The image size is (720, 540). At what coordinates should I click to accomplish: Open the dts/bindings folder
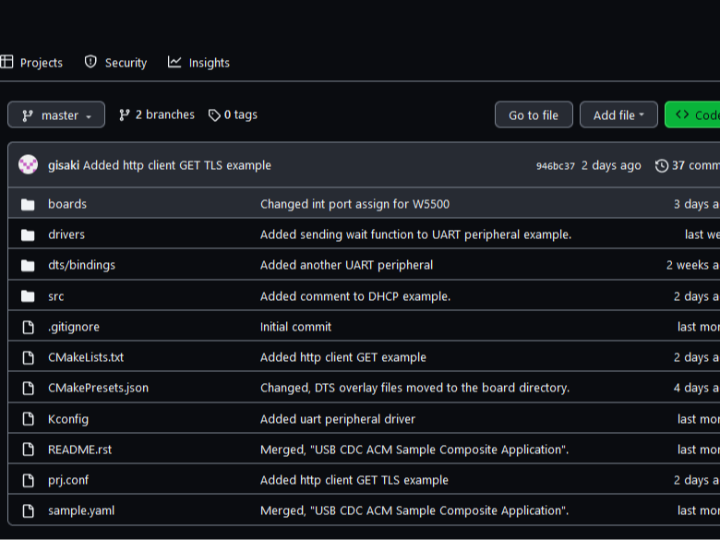pyautogui.click(x=81, y=265)
